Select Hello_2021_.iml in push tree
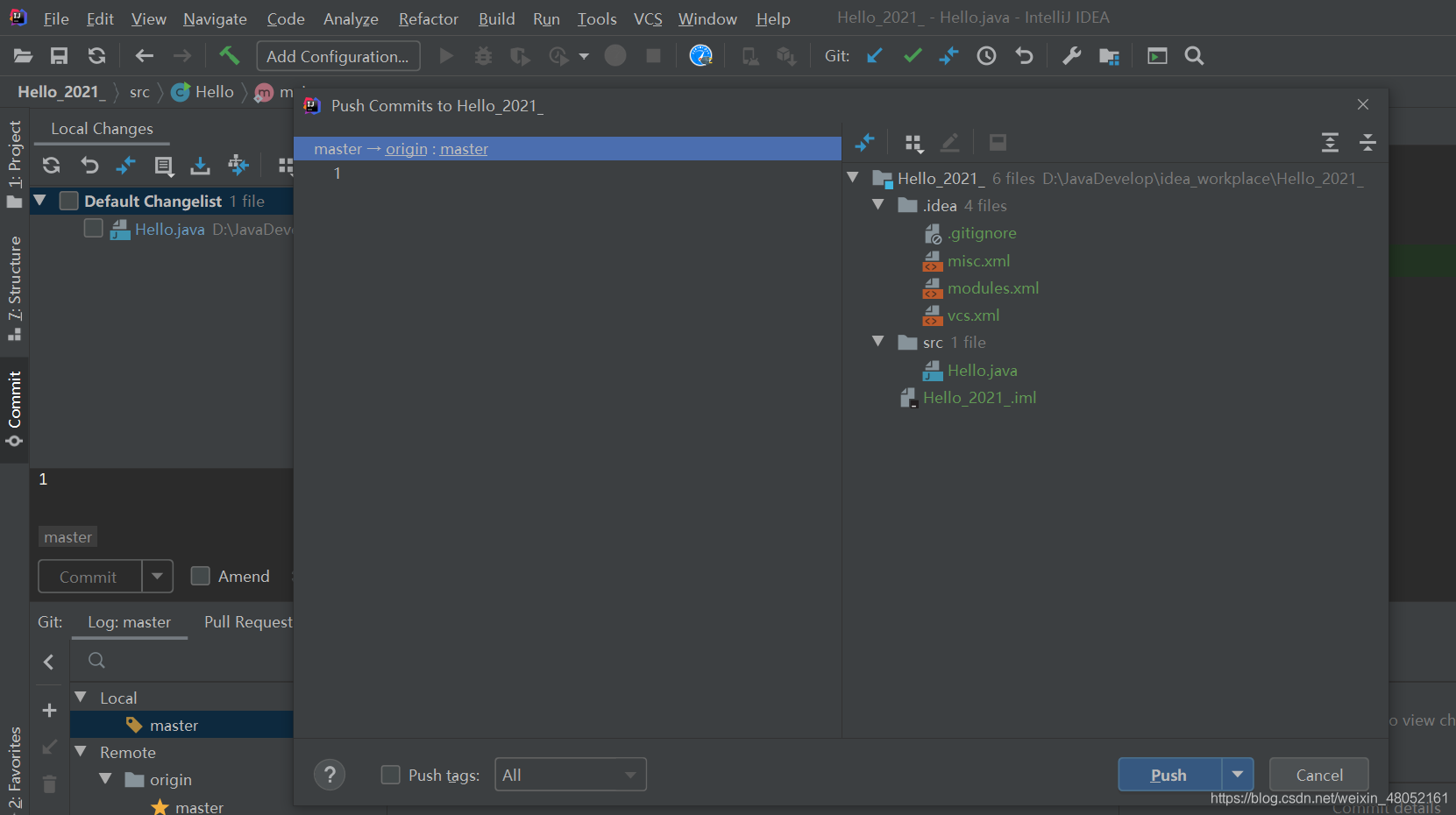The width and height of the screenshot is (1456, 815). coord(979,398)
